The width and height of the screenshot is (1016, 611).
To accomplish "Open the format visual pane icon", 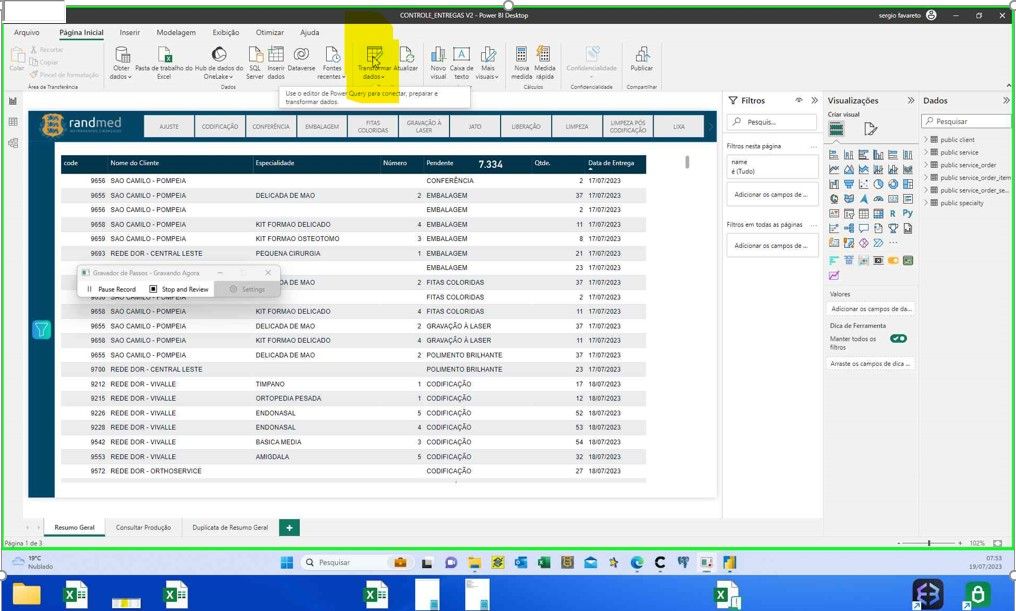I will (871, 129).
